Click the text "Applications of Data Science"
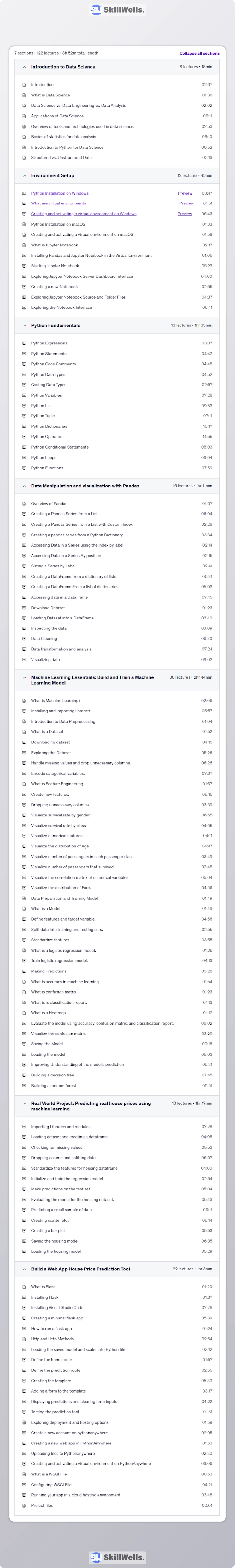Image resolution: width=235 pixels, height=1568 pixels. pos(57,116)
